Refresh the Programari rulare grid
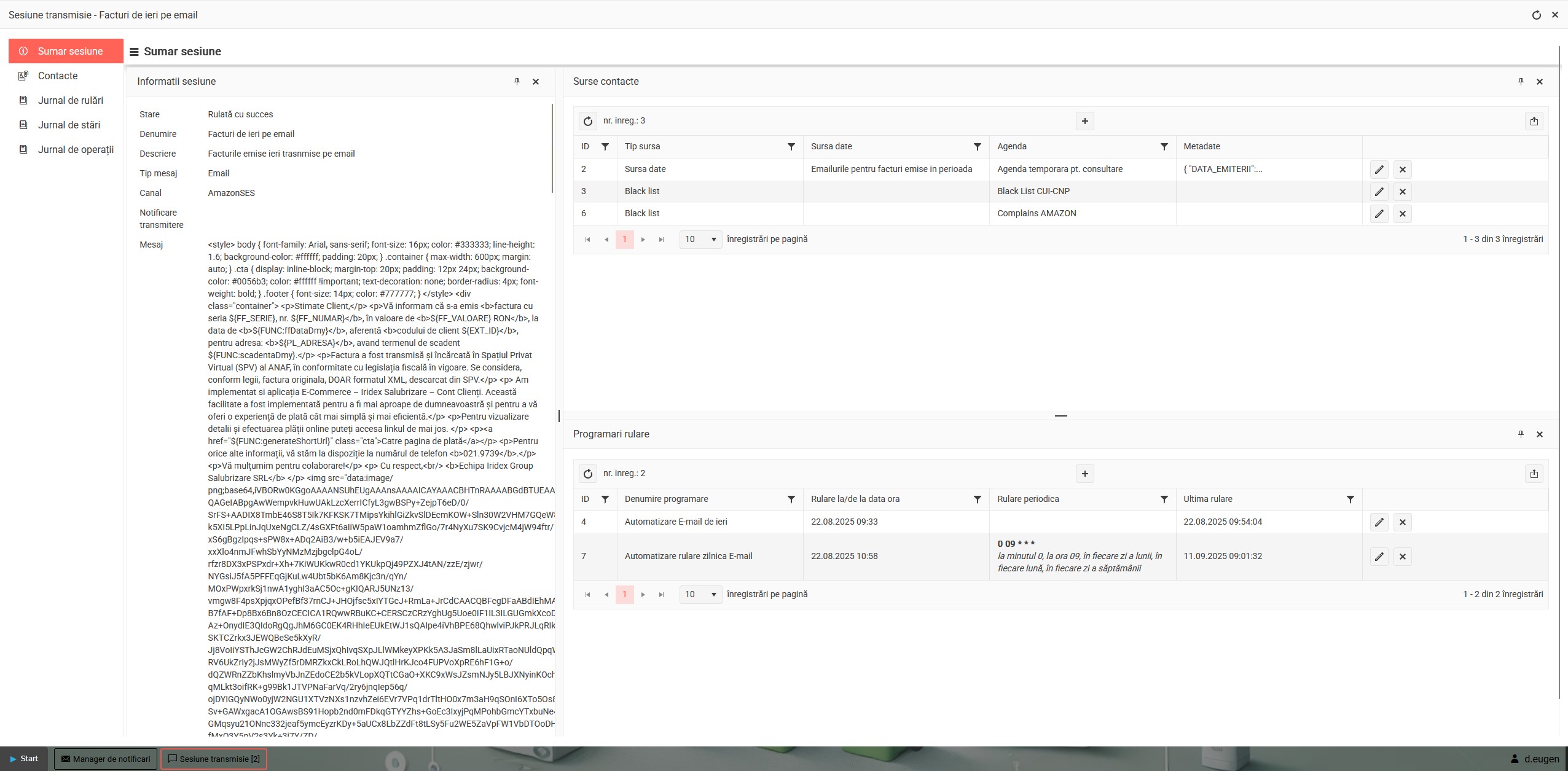 pos(587,474)
